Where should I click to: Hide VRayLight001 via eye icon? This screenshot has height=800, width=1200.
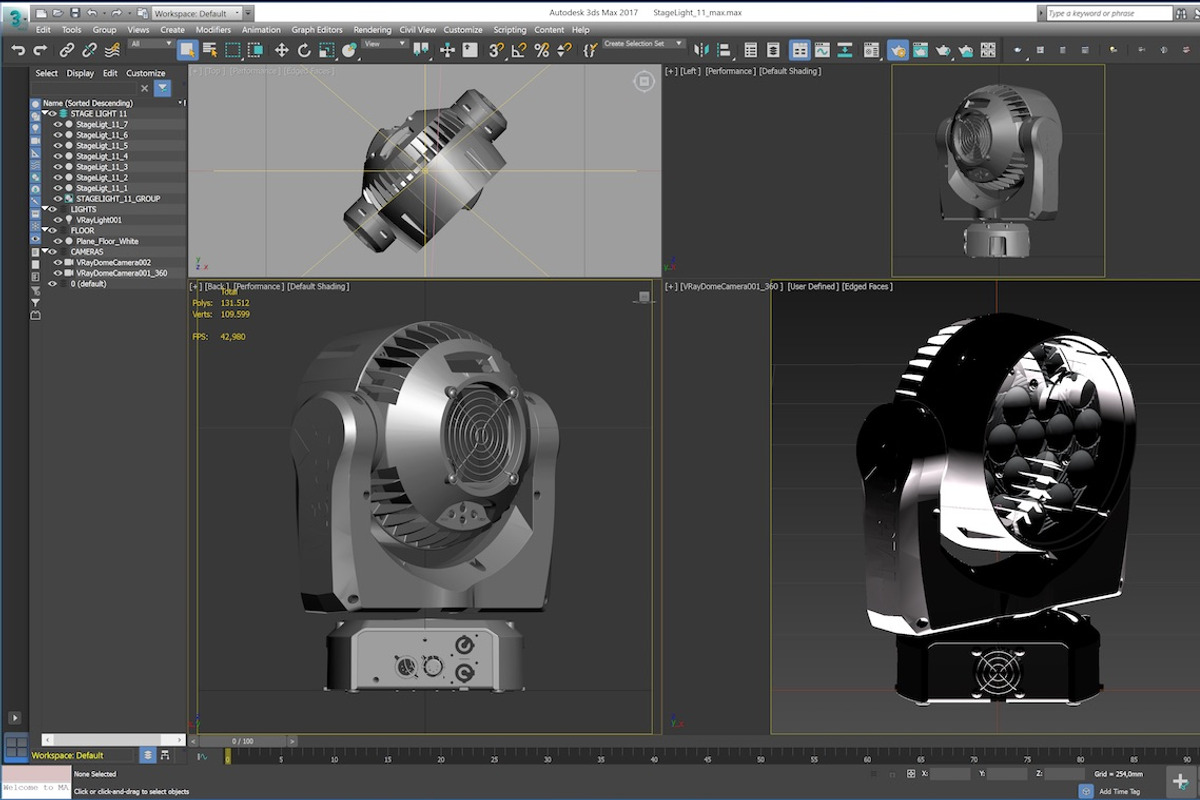[57, 220]
